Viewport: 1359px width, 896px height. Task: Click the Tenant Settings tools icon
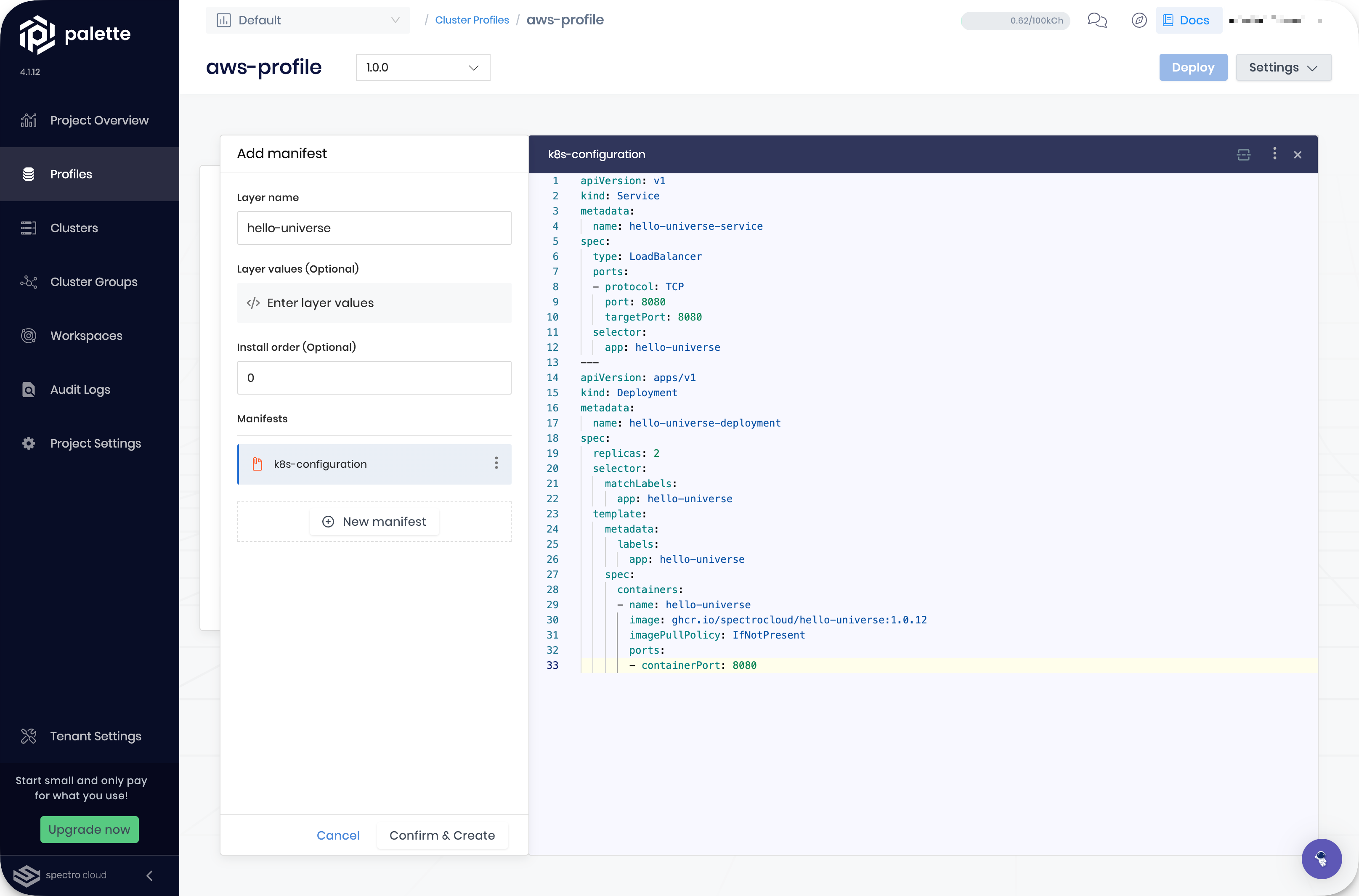[x=29, y=736]
